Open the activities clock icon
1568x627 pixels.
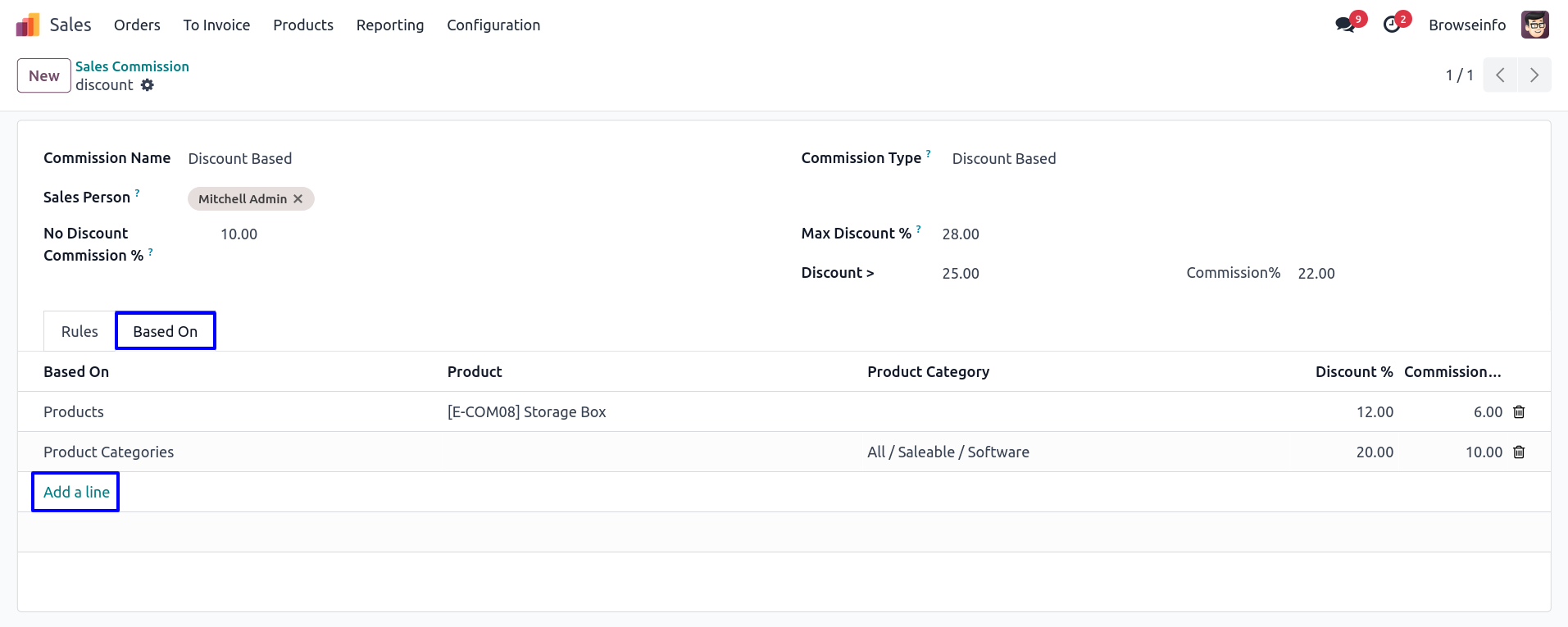coord(1391,25)
